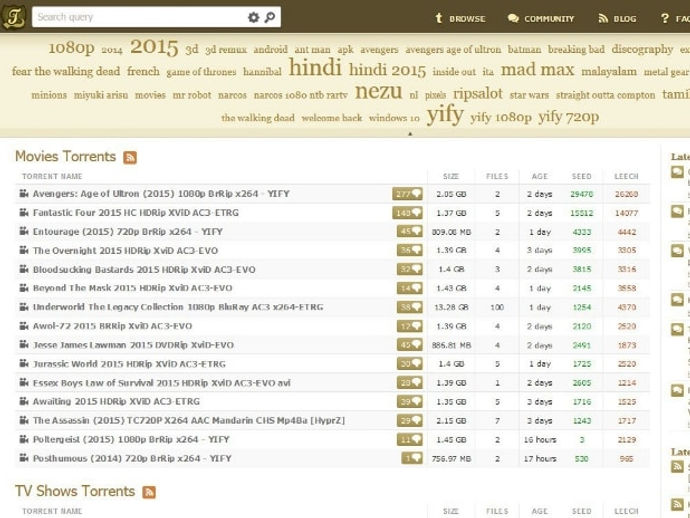Select the 'yify 720p' tag
This screenshot has height=518, width=690.
click(x=569, y=117)
